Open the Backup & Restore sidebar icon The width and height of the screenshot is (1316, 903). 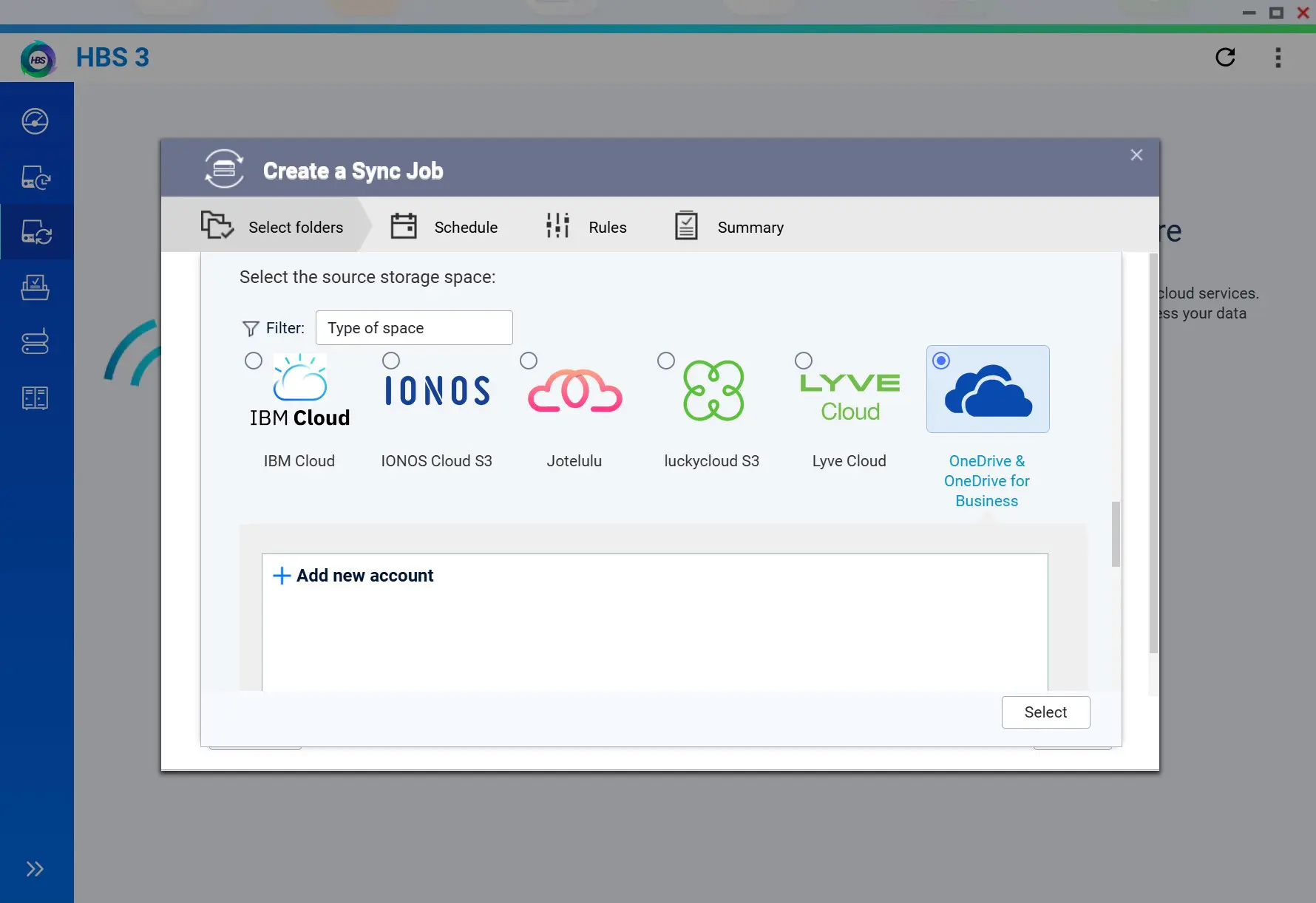(x=35, y=177)
